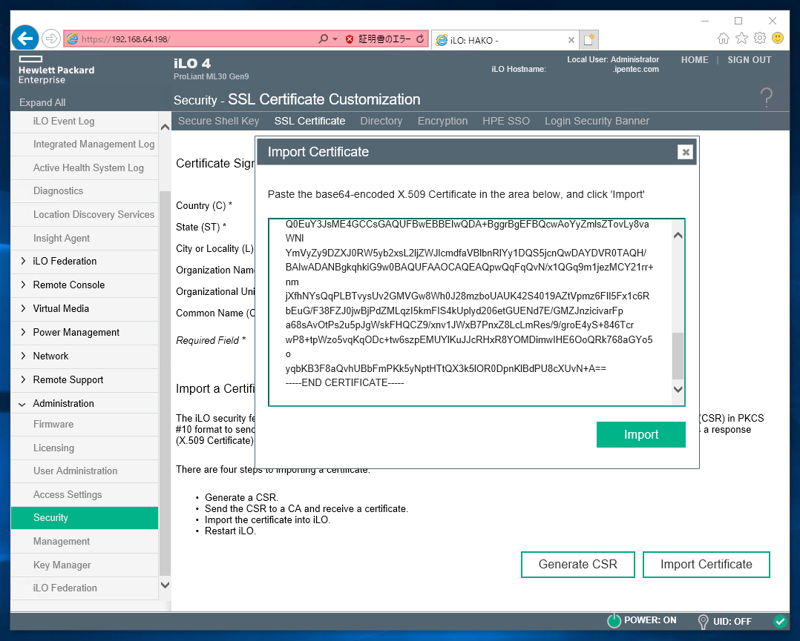Open iLO Event Log in the sidebar
The image size is (800, 641).
click(85, 121)
